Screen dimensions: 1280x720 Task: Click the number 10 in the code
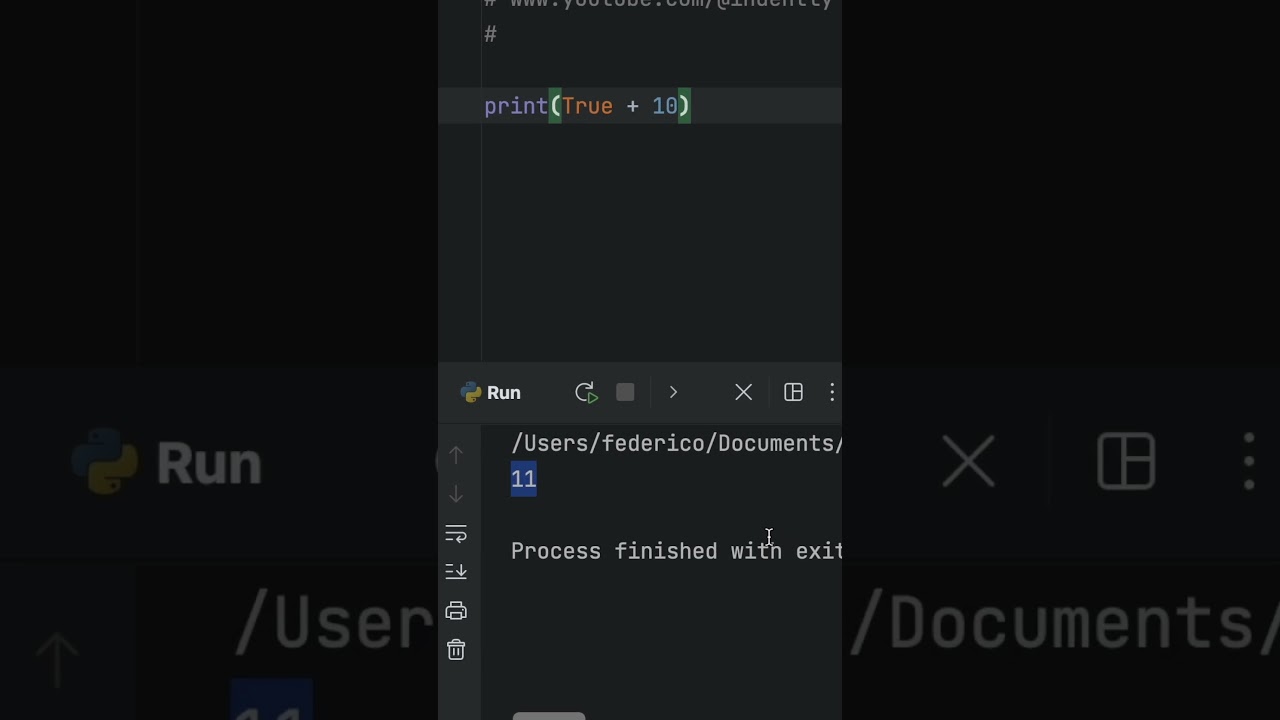665,106
